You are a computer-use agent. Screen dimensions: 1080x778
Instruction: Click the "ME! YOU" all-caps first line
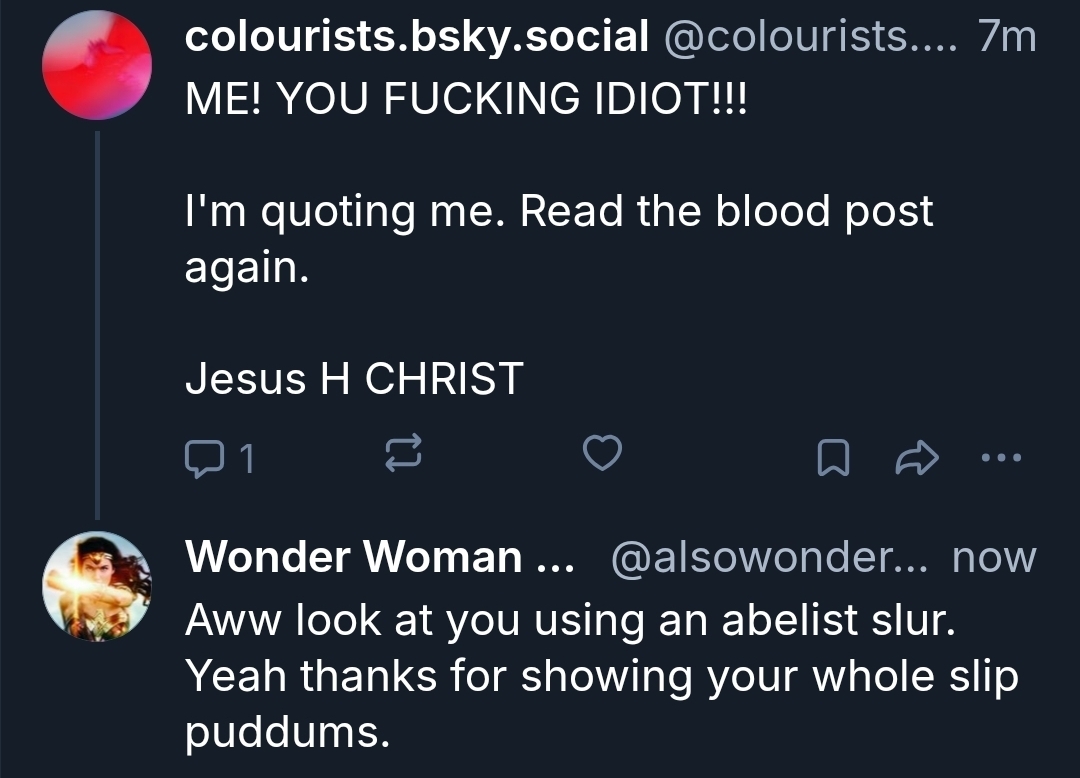click(x=466, y=98)
